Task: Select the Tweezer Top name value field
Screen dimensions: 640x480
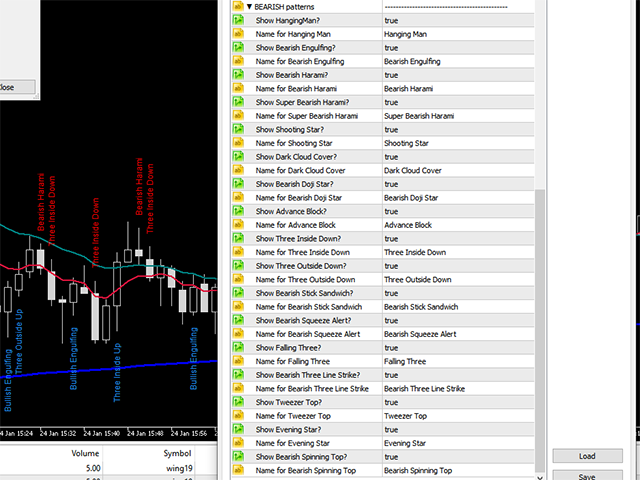Action: [455, 416]
